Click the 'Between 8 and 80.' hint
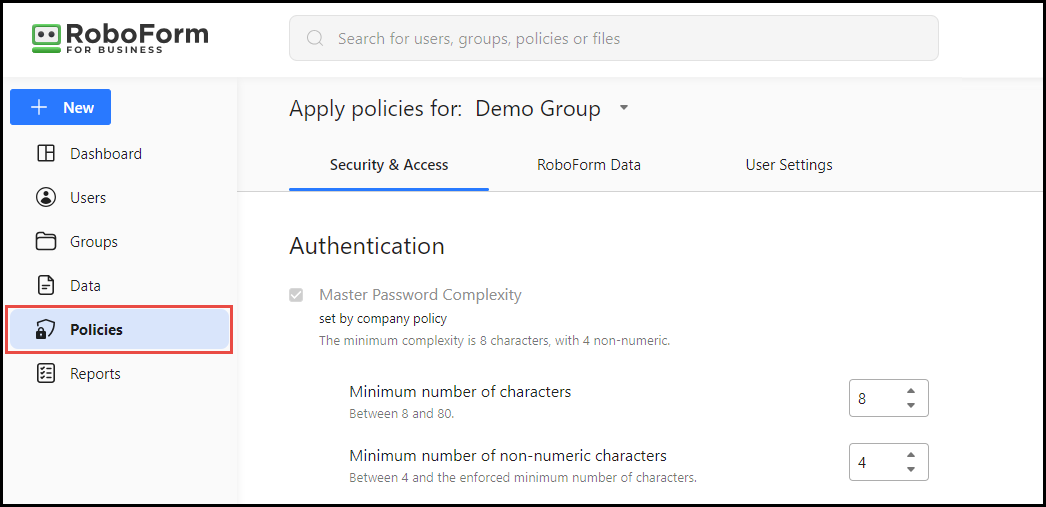Viewport: 1046px width, 507px height. pyautogui.click(x=402, y=414)
